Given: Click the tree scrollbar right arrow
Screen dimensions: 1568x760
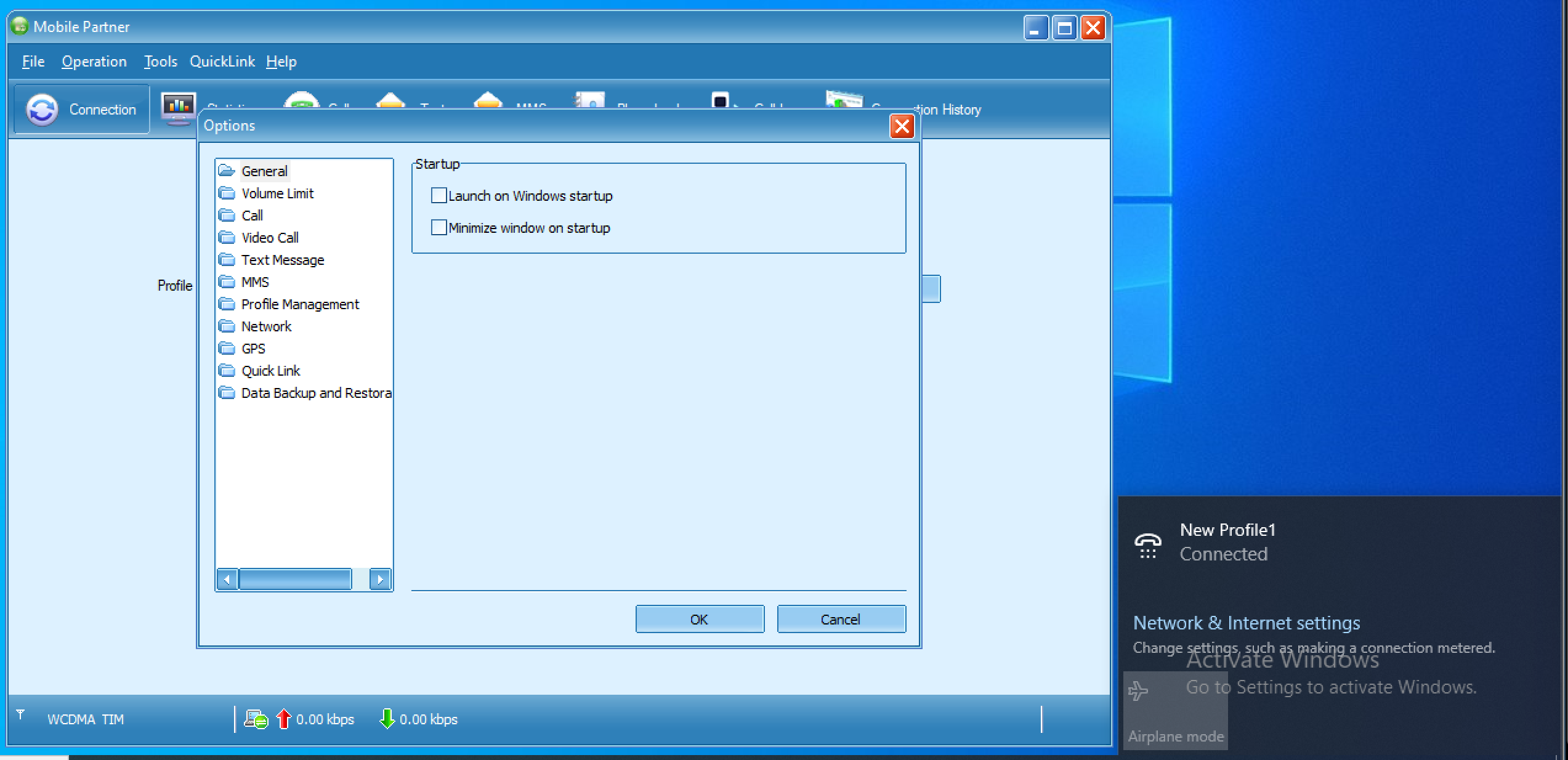Looking at the screenshot, I should click(380, 580).
